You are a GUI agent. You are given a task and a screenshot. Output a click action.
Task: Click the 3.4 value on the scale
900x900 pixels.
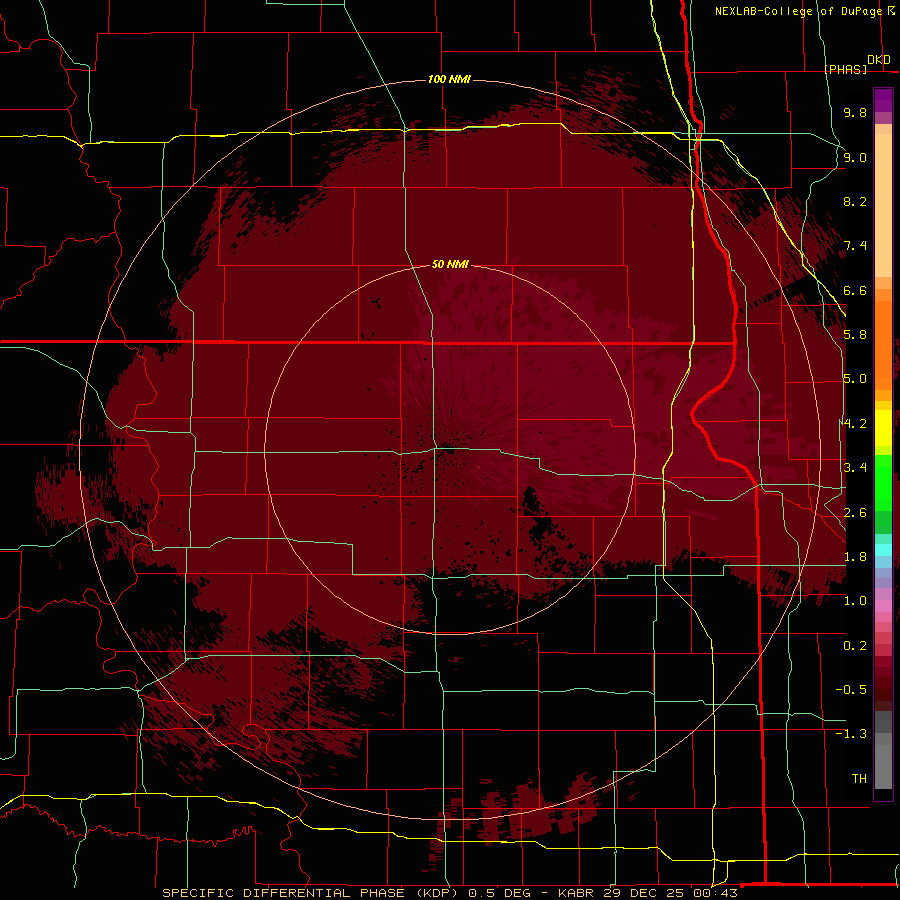click(855, 468)
